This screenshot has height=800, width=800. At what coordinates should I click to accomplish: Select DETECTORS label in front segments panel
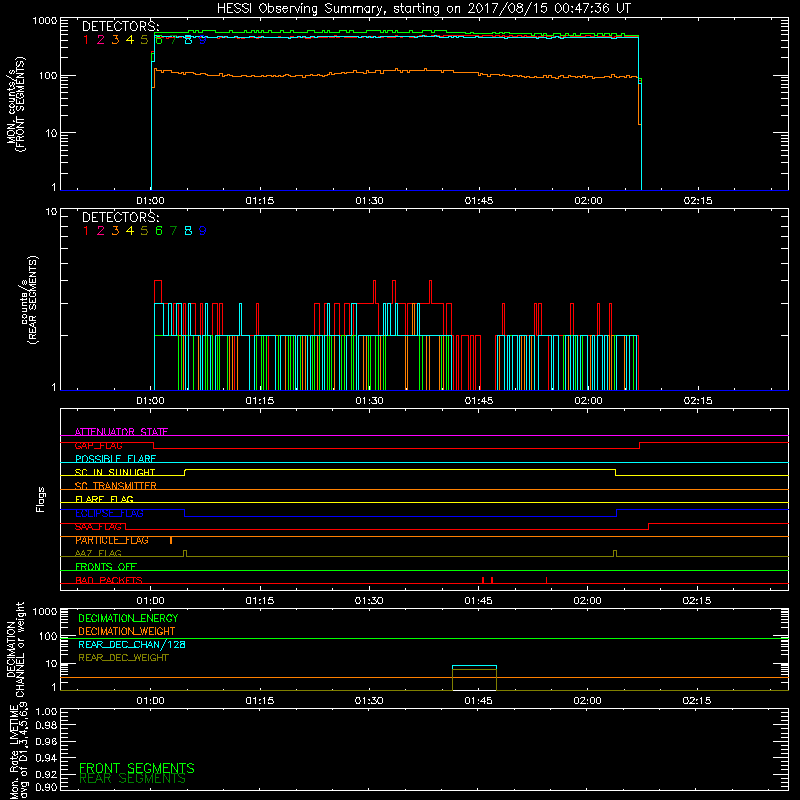(120, 26)
